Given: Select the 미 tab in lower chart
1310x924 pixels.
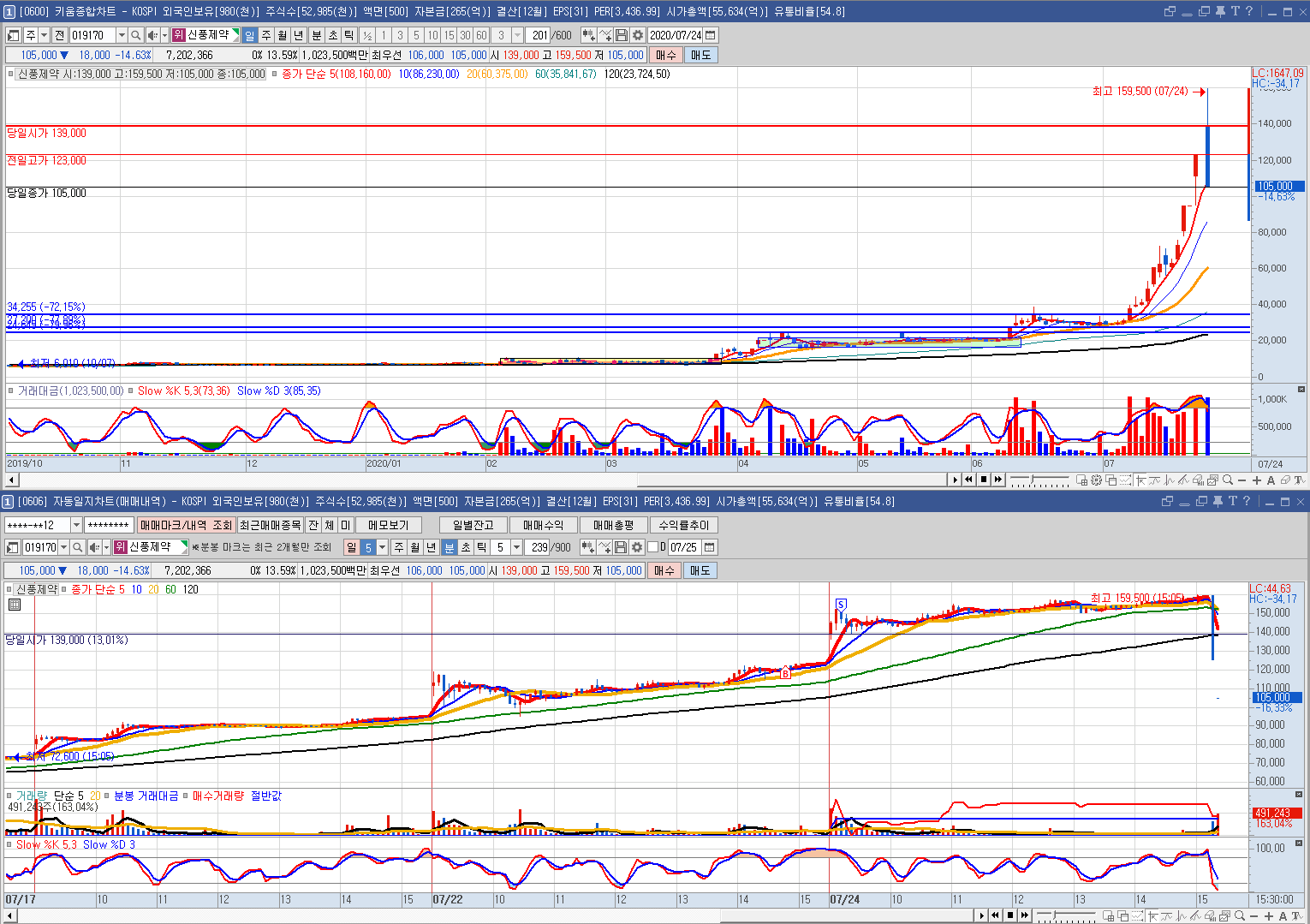Looking at the screenshot, I should (x=345, y=525).
